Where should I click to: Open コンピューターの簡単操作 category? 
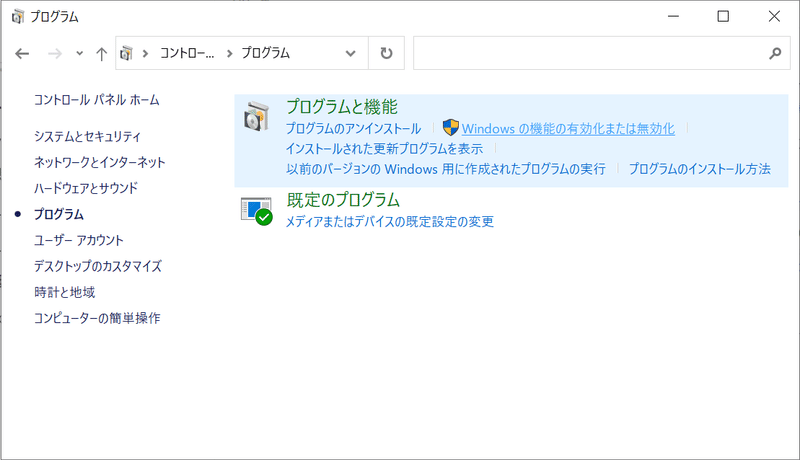97,318
